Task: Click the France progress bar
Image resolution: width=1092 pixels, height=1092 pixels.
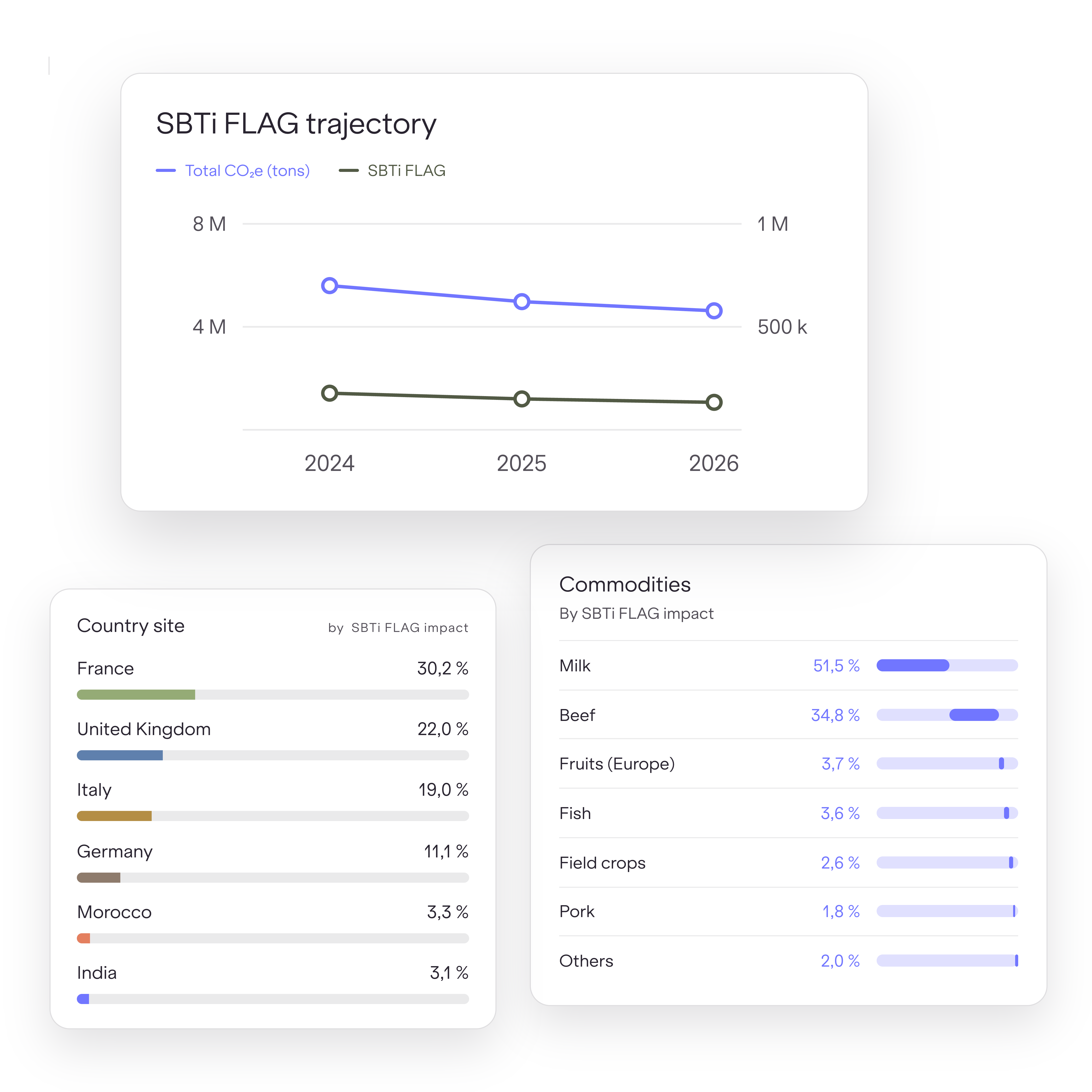Action: point(273,695)
